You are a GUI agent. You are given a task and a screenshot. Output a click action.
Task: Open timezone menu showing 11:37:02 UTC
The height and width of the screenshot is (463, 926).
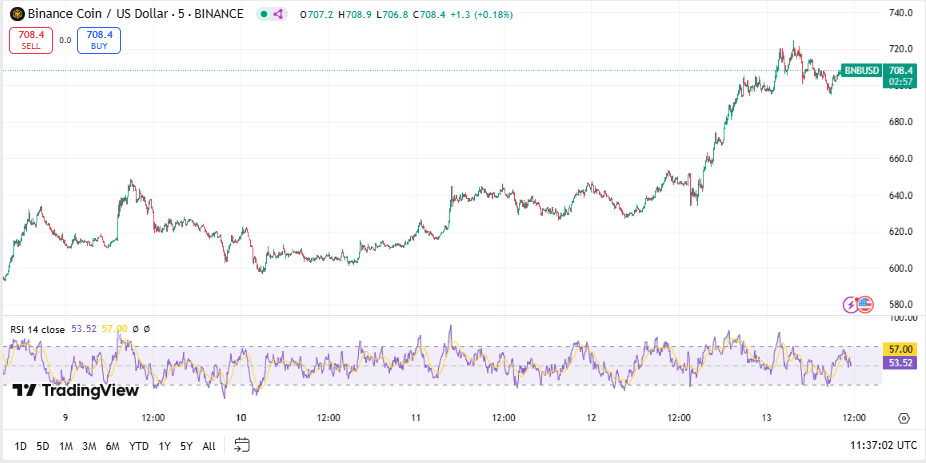pyautogui.click(x=882, y=446)
